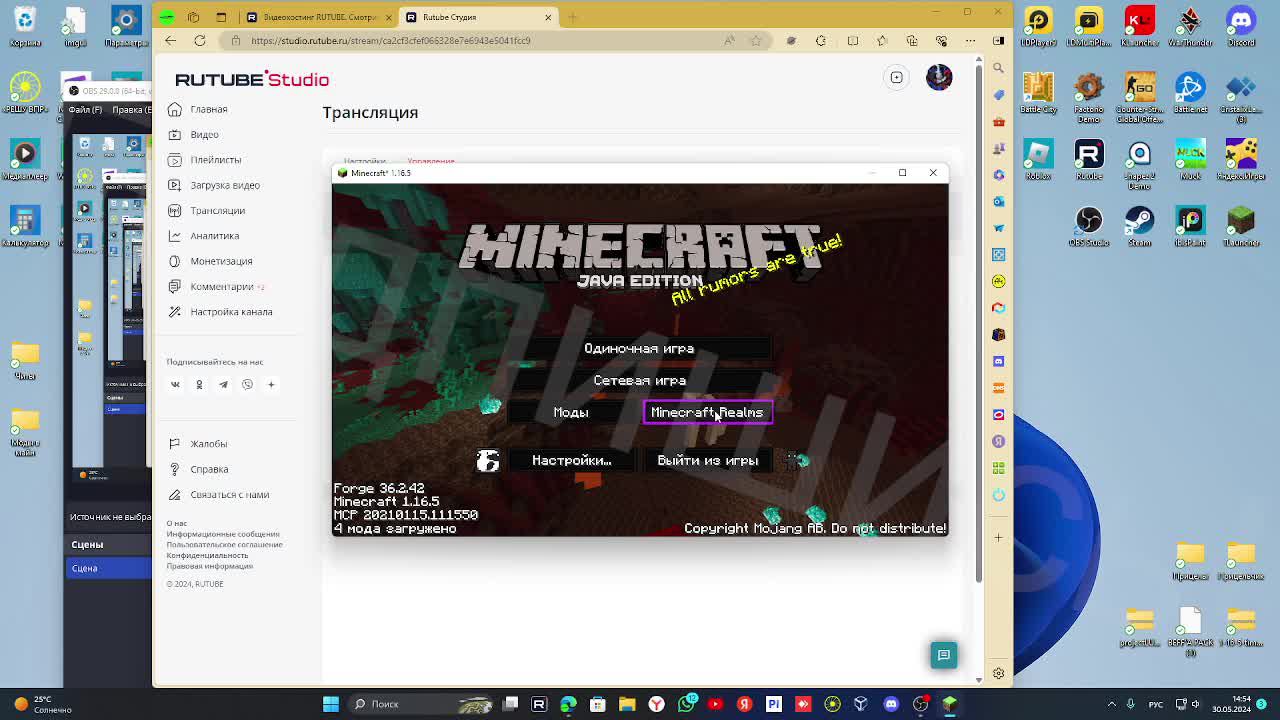The width and height of the screenshot is (1280, 720).
Task: Open Аналитика in the sidebar
Action: click(204, 236)
